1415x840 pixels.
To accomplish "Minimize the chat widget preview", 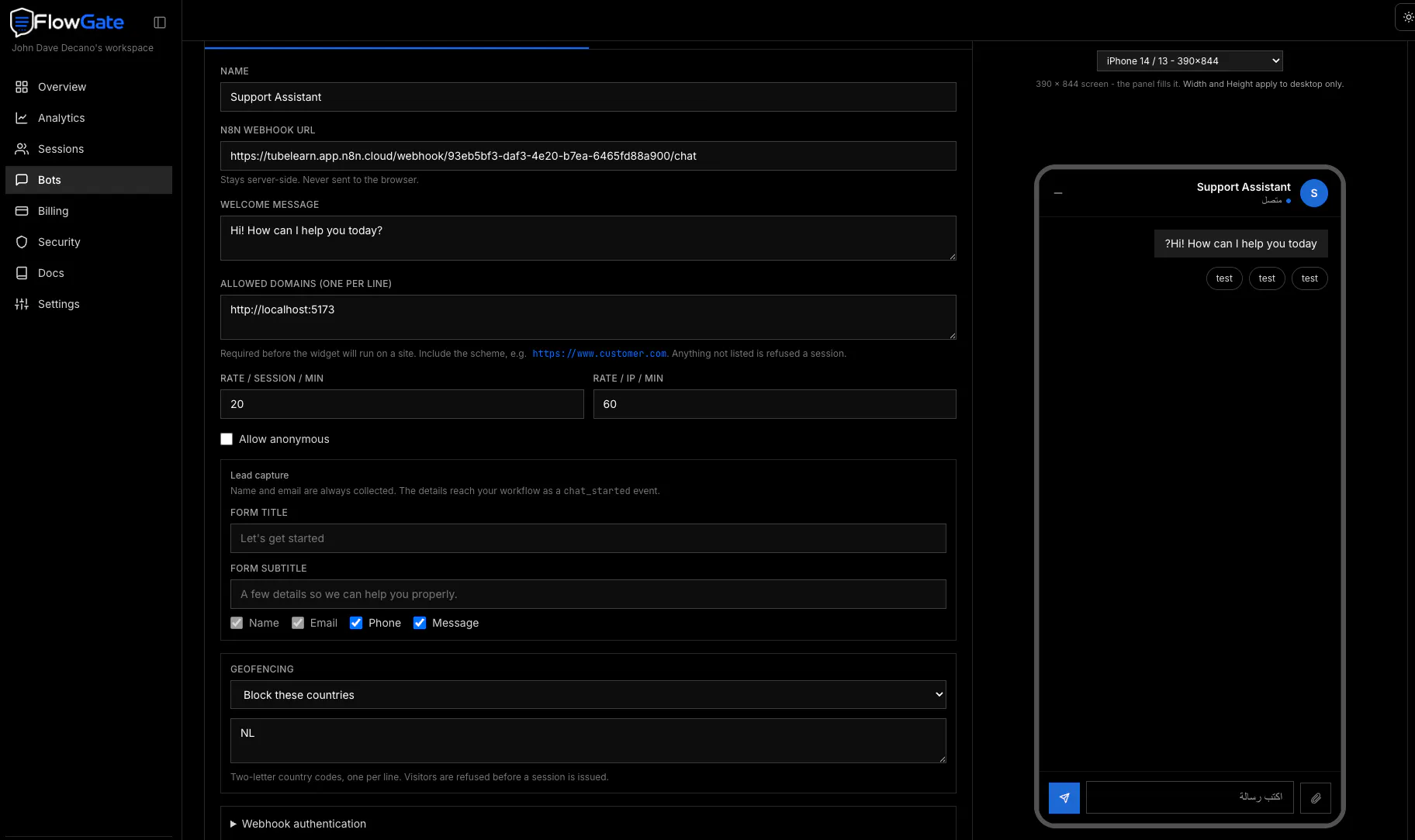I will click(1058, 193).
